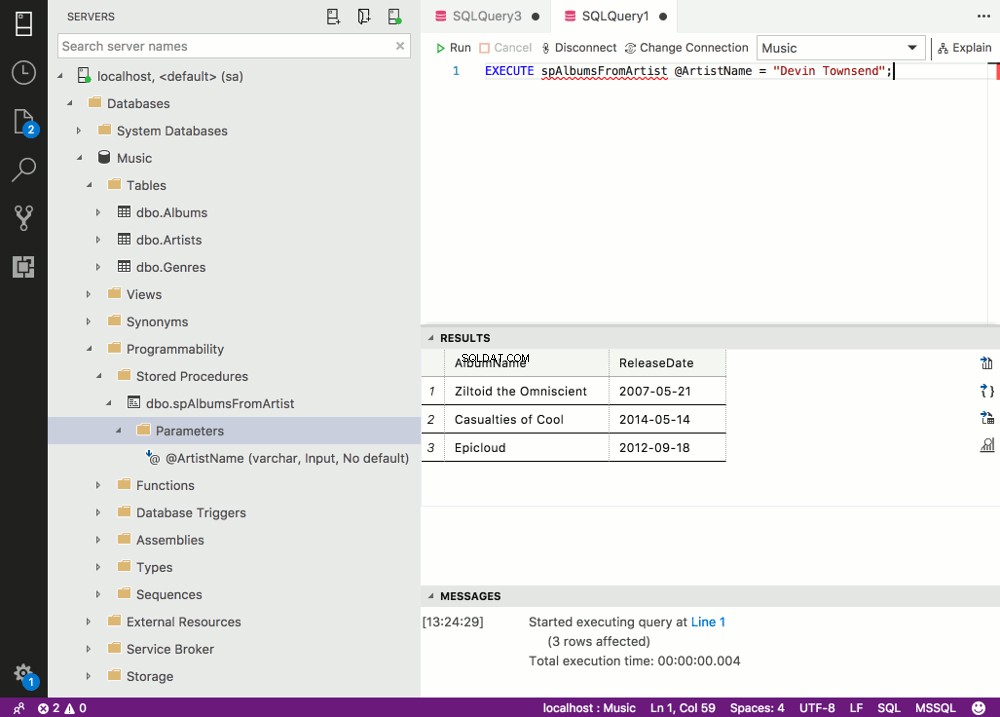Click Ln 1, Col 59 status entry
Screen dimensions: 1000x717
(x=682, y=708)
